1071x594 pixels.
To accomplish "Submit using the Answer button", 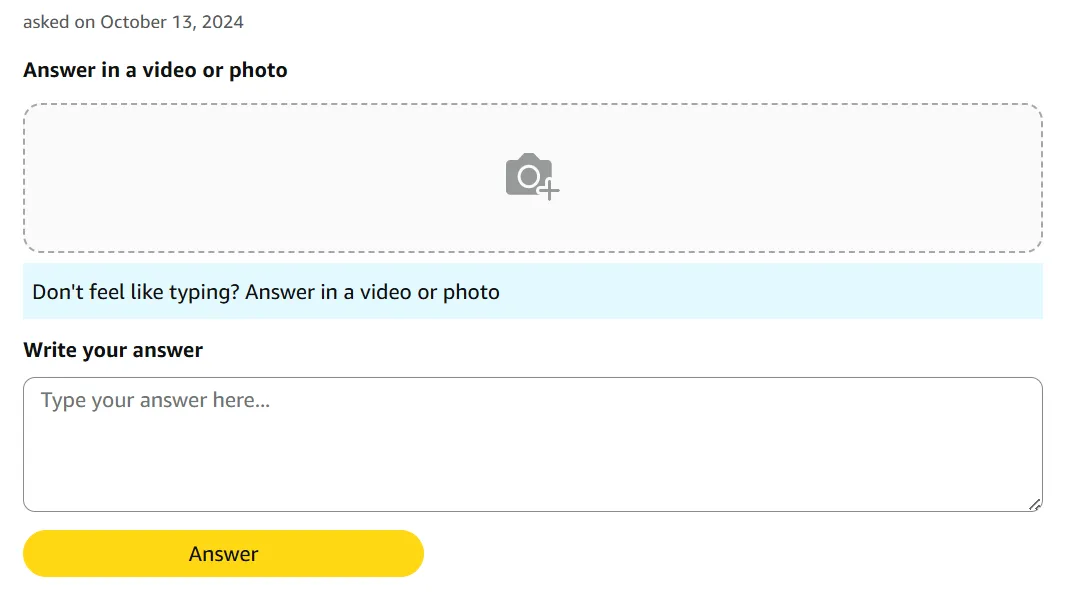I will 223,554.
